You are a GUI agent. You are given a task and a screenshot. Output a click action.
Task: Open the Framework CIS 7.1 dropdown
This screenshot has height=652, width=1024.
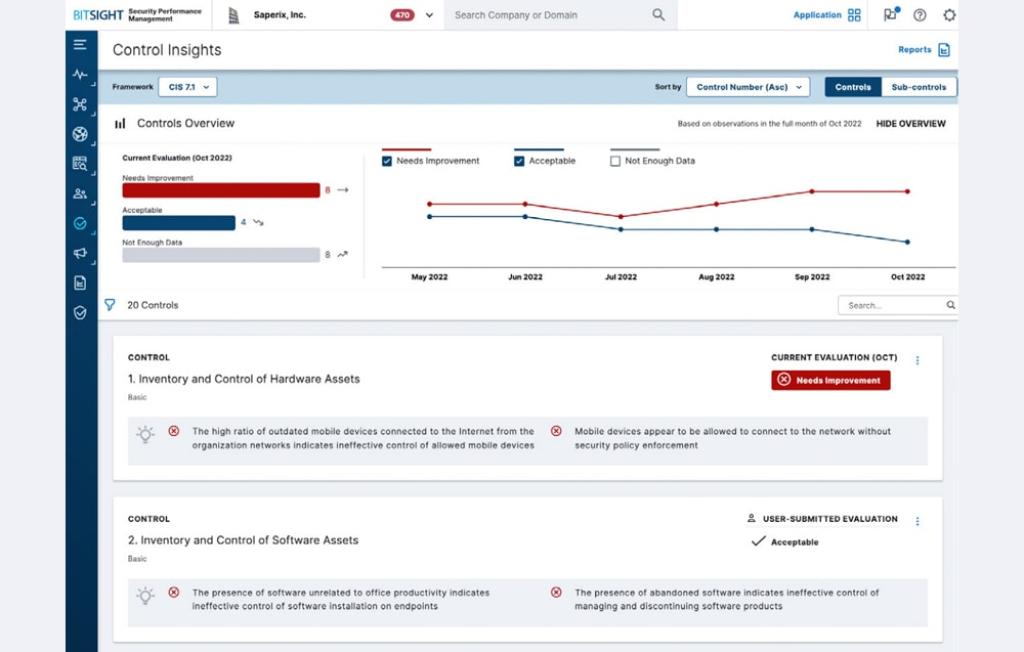tap(186, 87)
